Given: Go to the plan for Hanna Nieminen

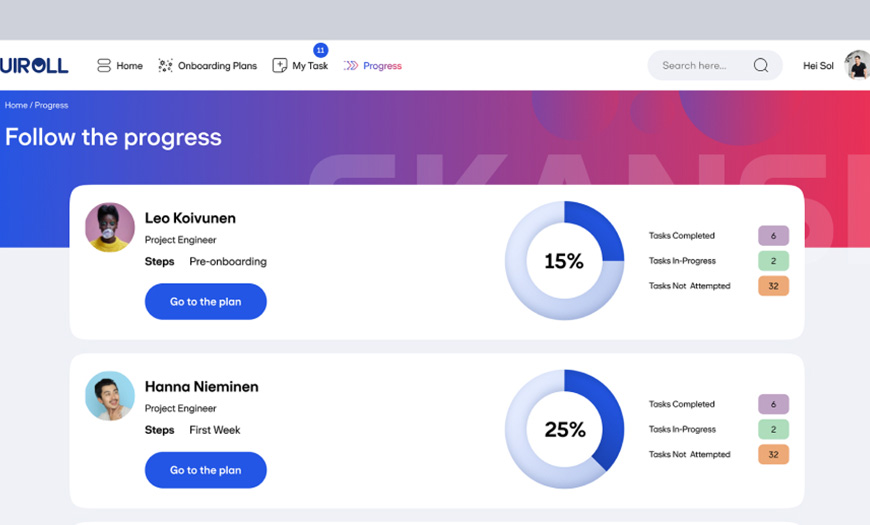Looking at the screenshot, I should [x=205, y=470].
